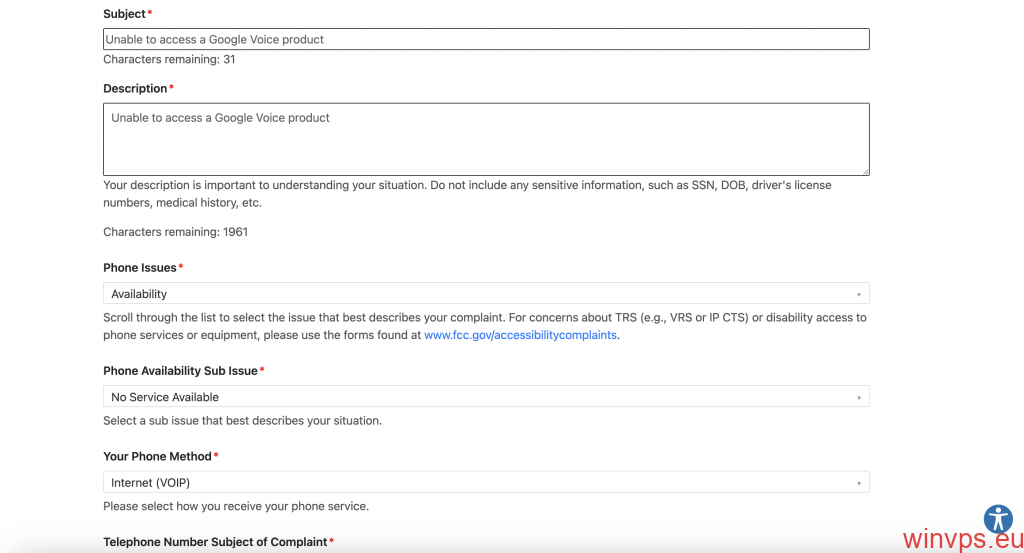
Task: Click the Phone Issues dropdown arrow
Action: (x=859, y=295)
